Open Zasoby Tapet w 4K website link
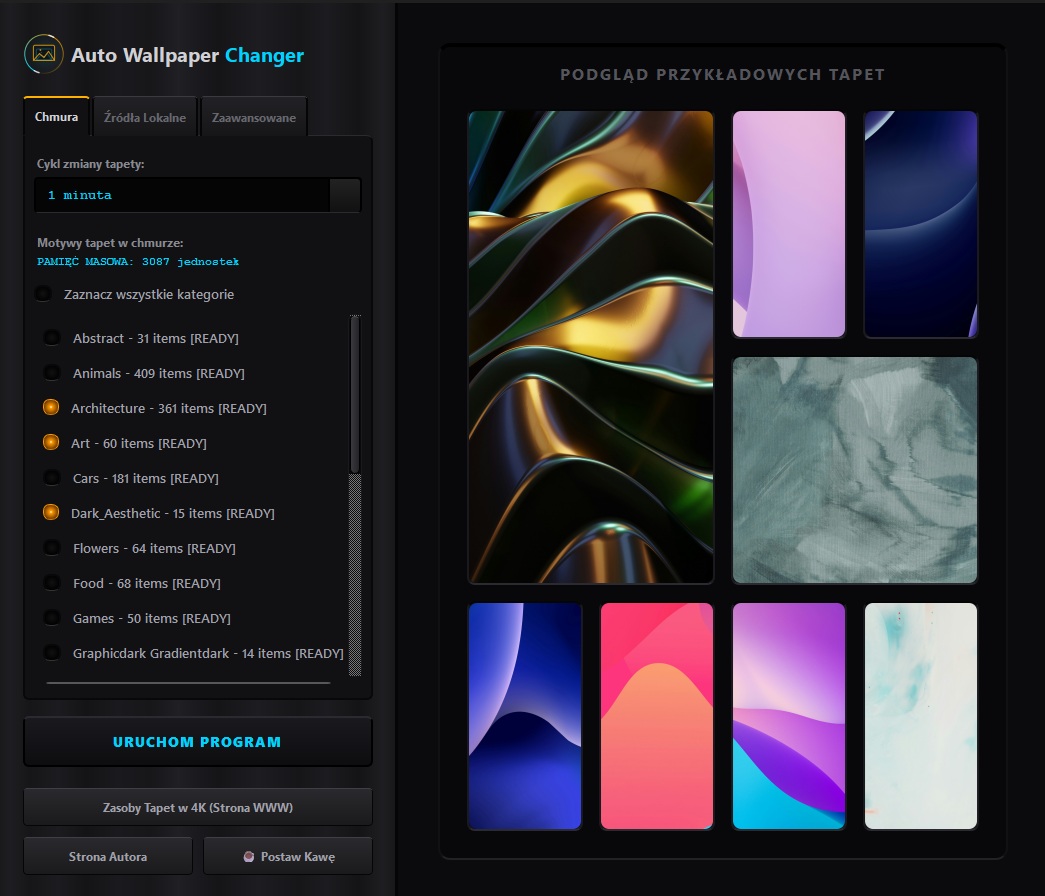 (197, 806)
